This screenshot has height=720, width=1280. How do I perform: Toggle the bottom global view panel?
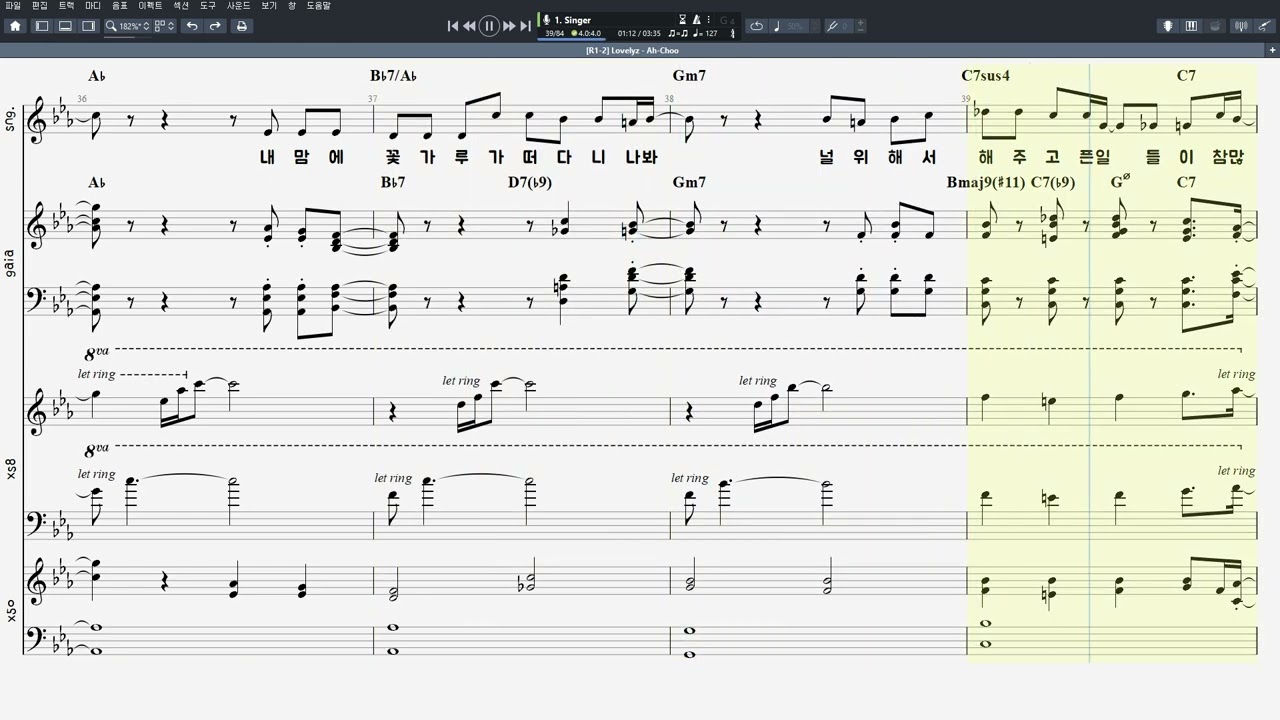click(x=65, y=26)
